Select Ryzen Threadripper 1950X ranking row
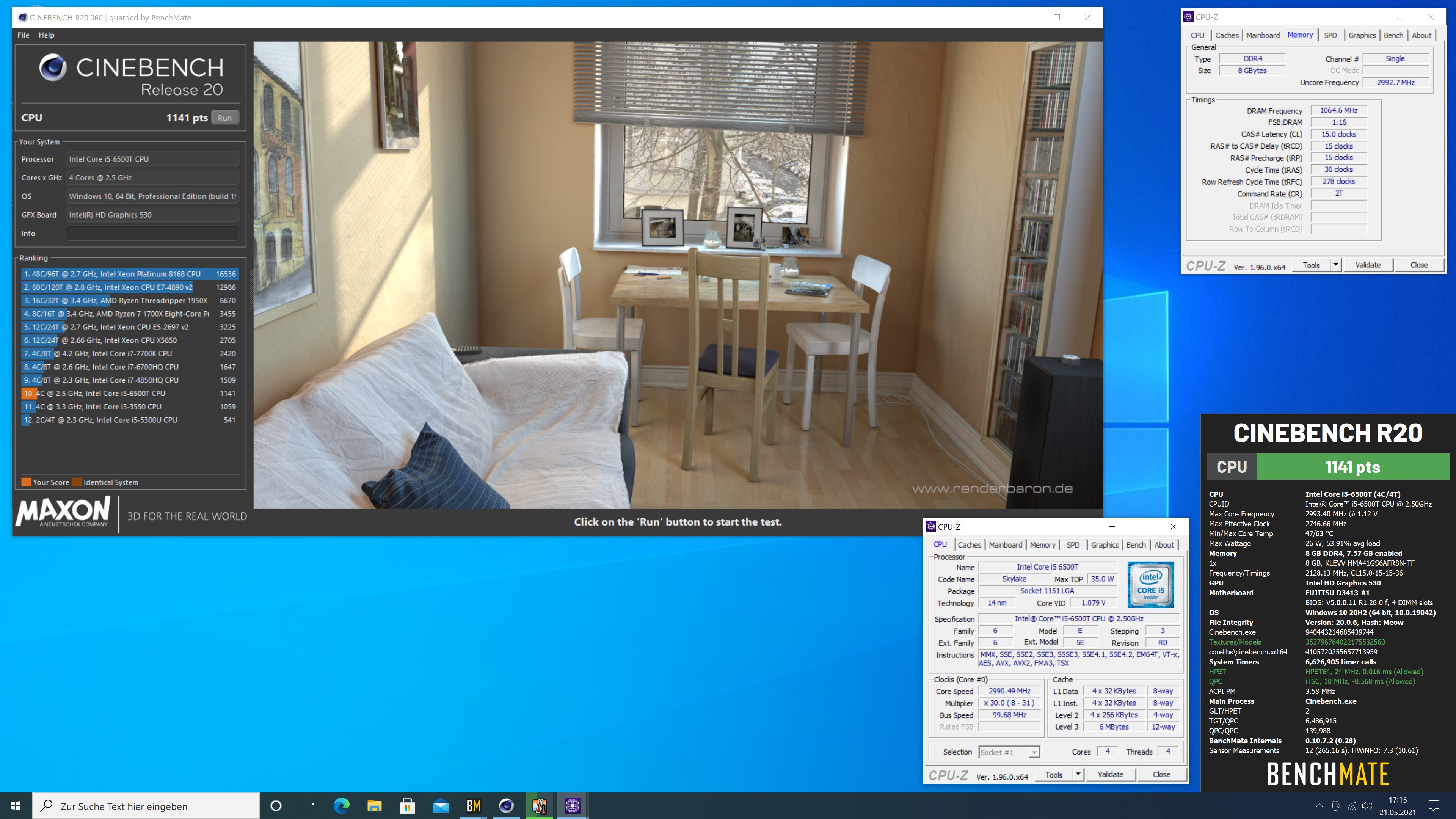 point(130,300)
